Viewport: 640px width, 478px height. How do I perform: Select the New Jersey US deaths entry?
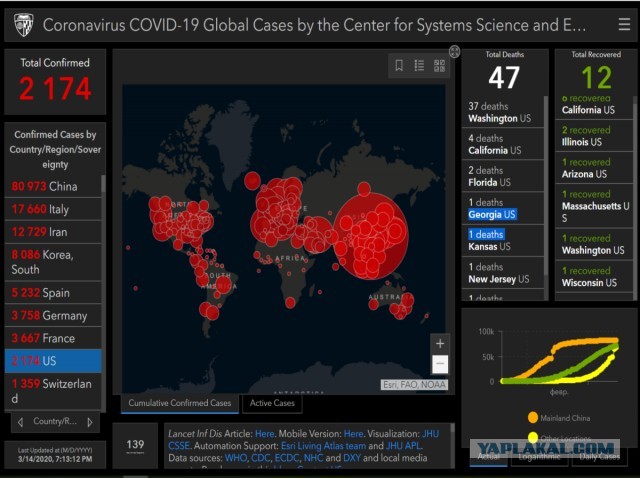pyautogui.click(x=502, y=273)
